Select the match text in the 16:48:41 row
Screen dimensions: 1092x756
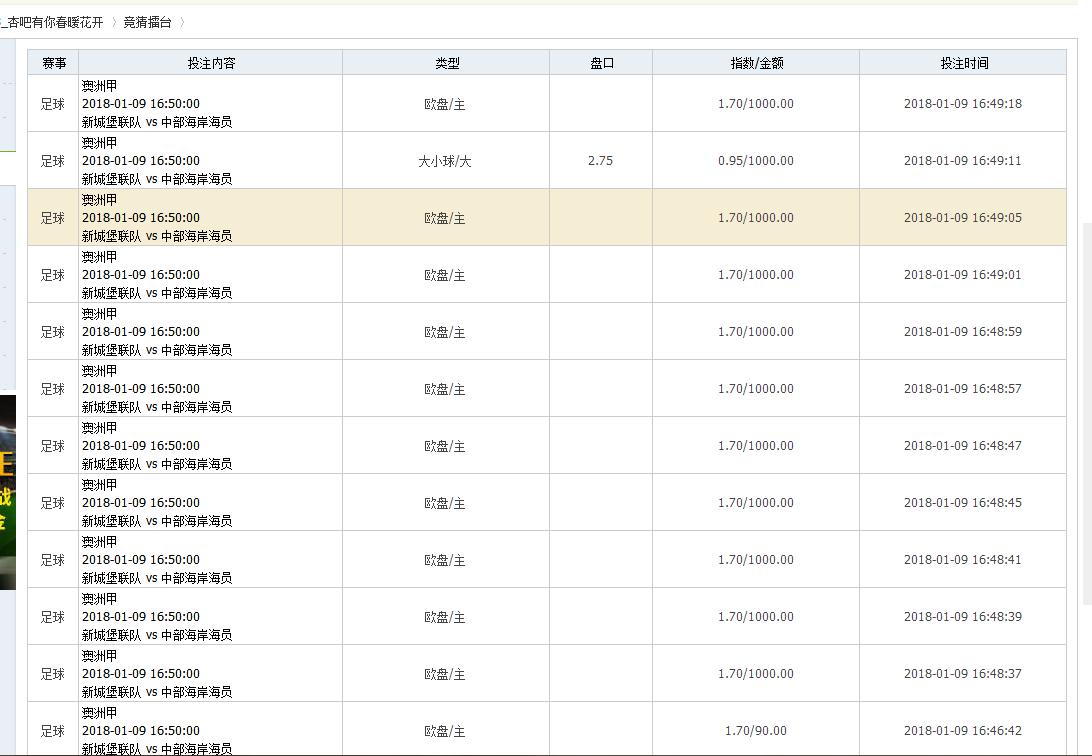156,578
